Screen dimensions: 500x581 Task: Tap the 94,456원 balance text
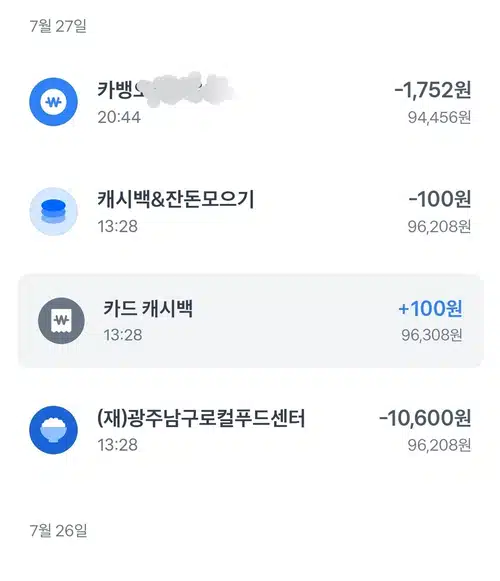point(439,117)
